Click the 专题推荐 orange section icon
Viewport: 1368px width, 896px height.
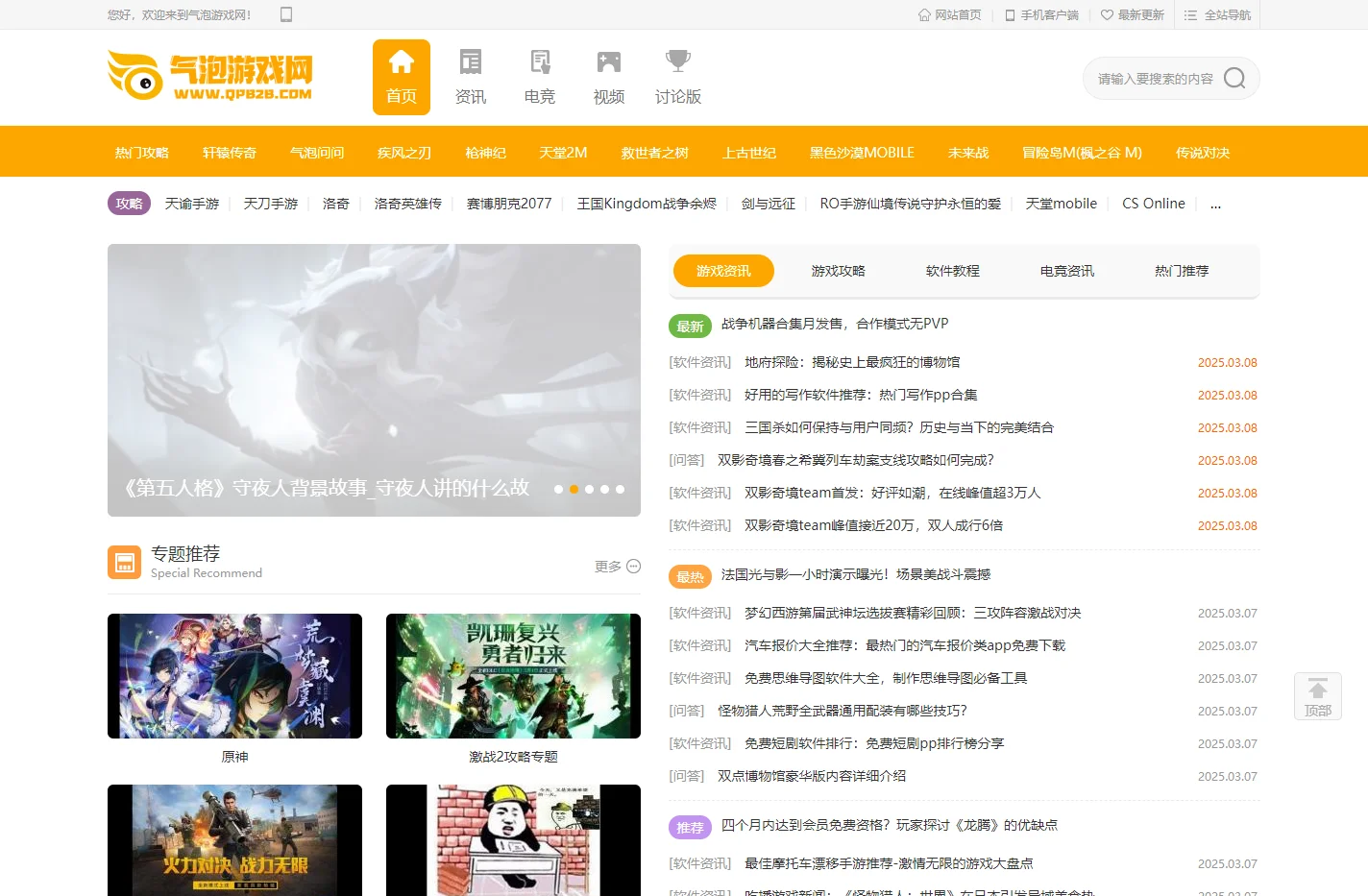pyautogui.click(x=124, y=563)
